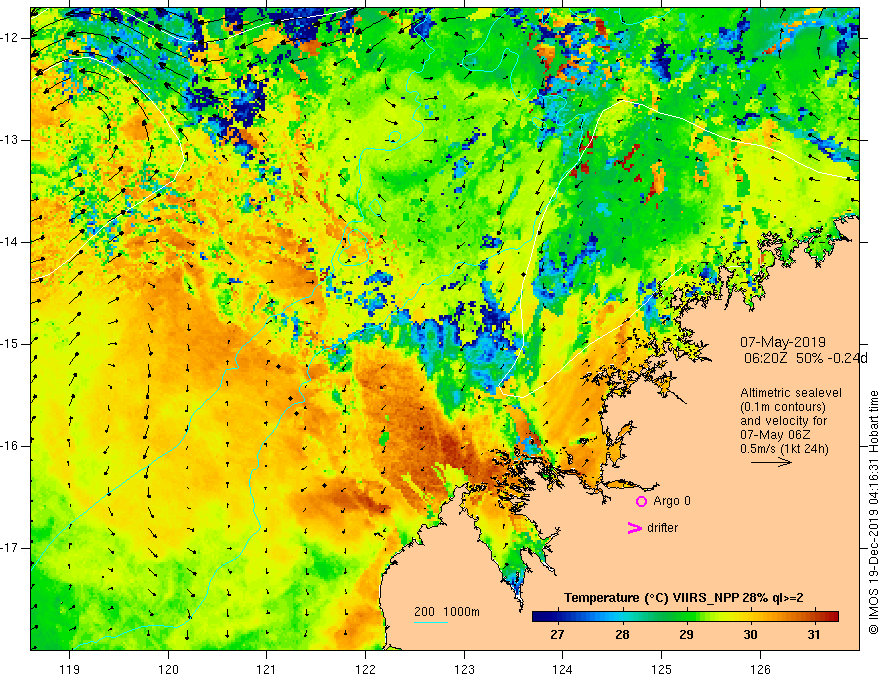The height and width of the screenshot is (680, 880).
Task: Click the latitude label -15
Action: click(10, 344)
